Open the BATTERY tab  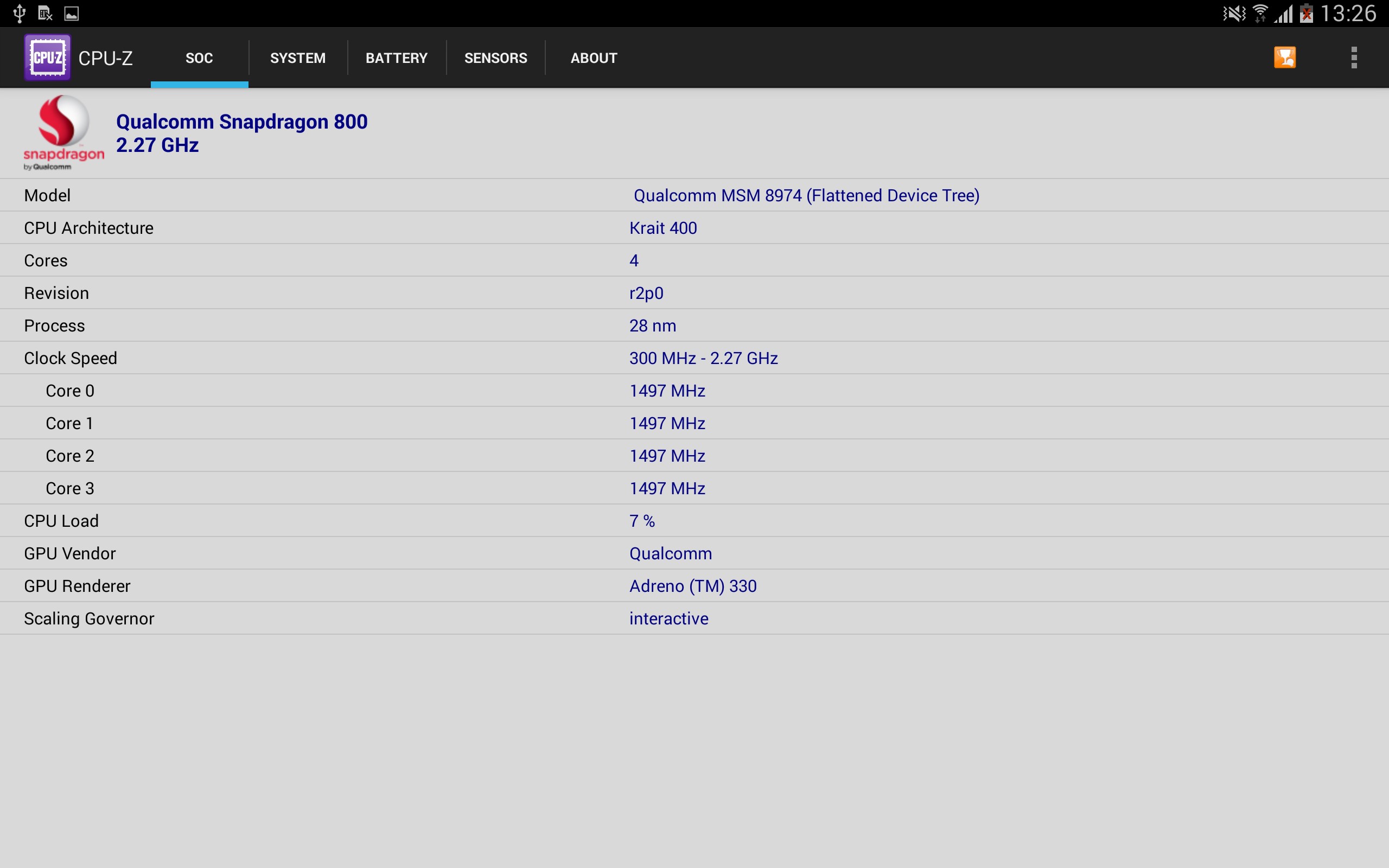click(x=397, y=58)
